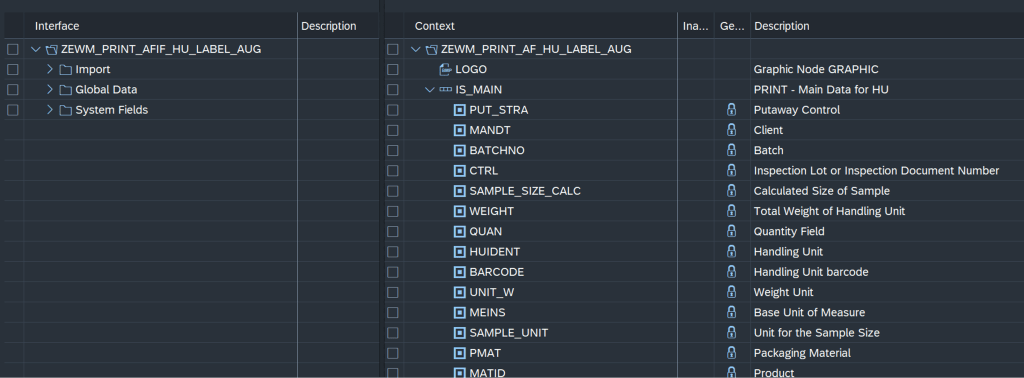Click the HUIDENT field icon
The width and height of the screenshot is (1024, 378).
coord(460,252)
